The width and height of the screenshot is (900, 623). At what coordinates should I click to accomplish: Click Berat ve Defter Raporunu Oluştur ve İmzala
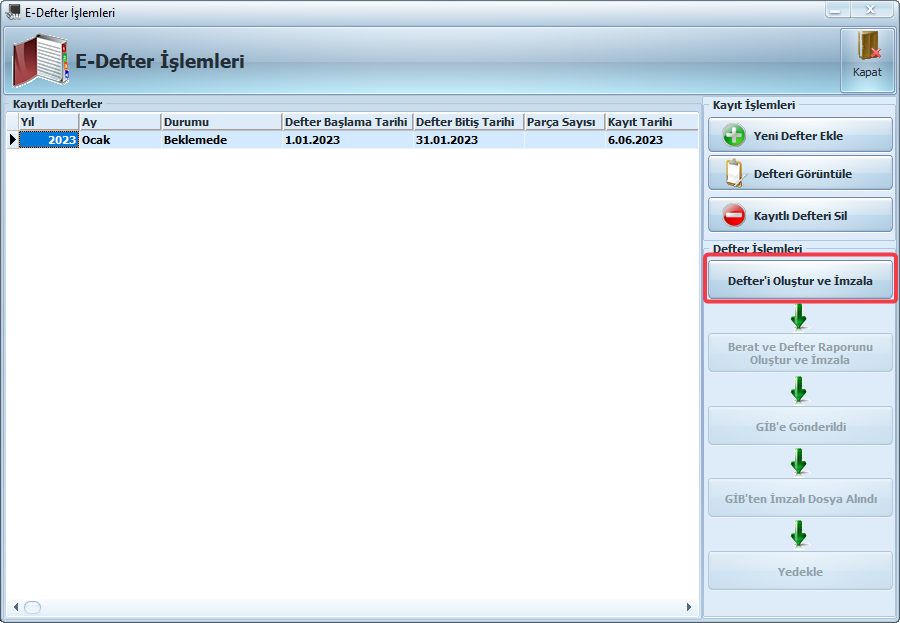pos(800,353)
